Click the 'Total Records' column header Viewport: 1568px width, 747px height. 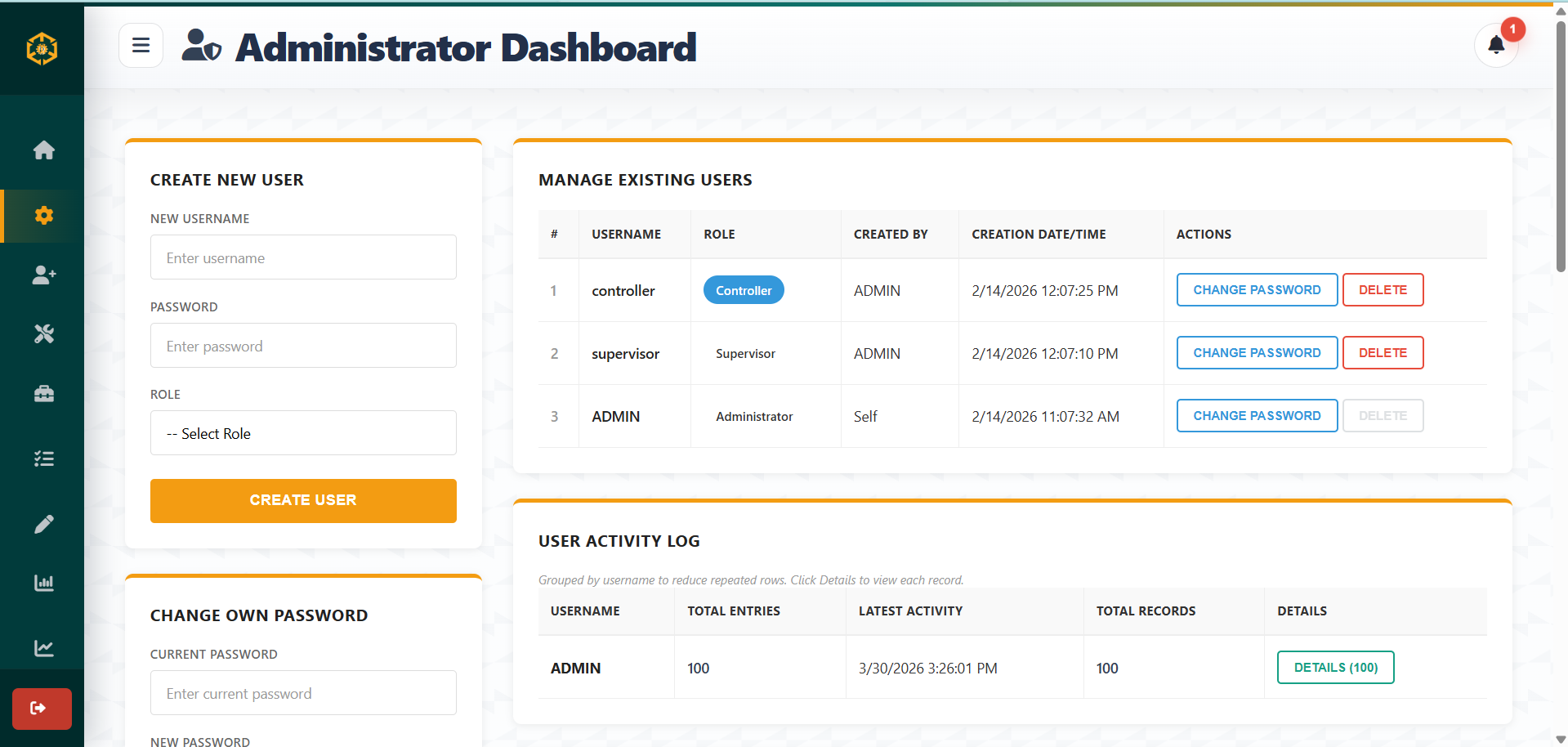[x=1146, y=611]
